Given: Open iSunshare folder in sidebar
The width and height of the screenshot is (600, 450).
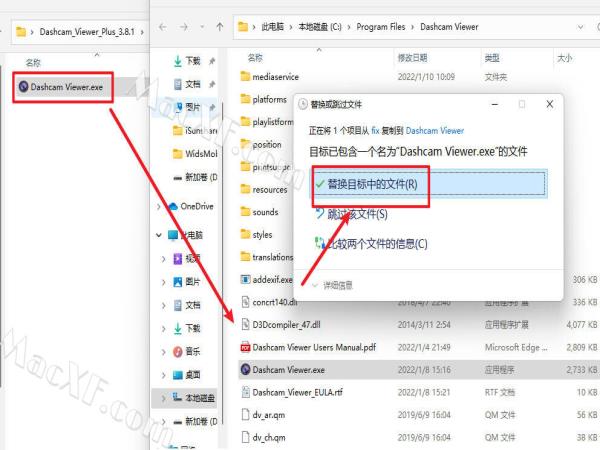Looking at the screenshot, I should point(195,130).
